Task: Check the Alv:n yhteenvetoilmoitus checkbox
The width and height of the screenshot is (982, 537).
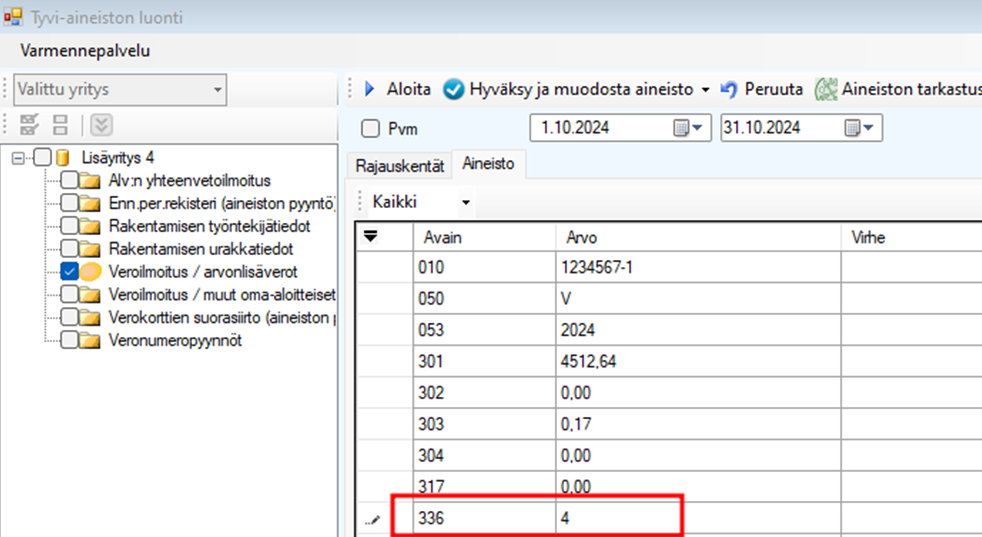Action: (x=69, y=181)
